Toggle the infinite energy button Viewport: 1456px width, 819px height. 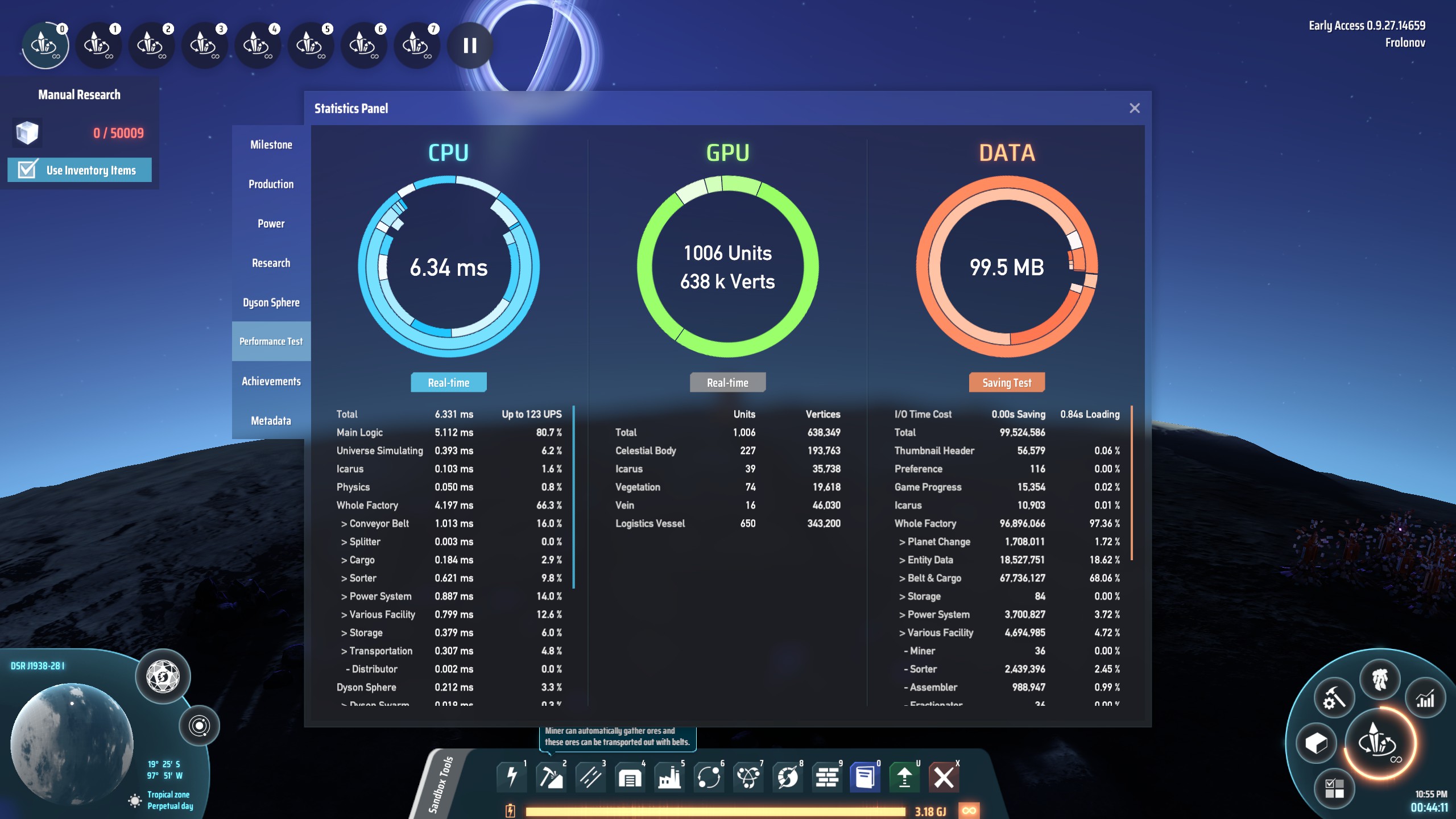[969, 810]
